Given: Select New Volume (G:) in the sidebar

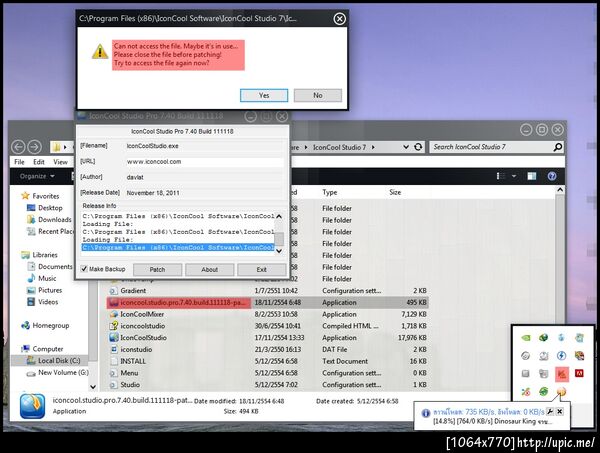Looking at the screenshot, I should 57,373.
